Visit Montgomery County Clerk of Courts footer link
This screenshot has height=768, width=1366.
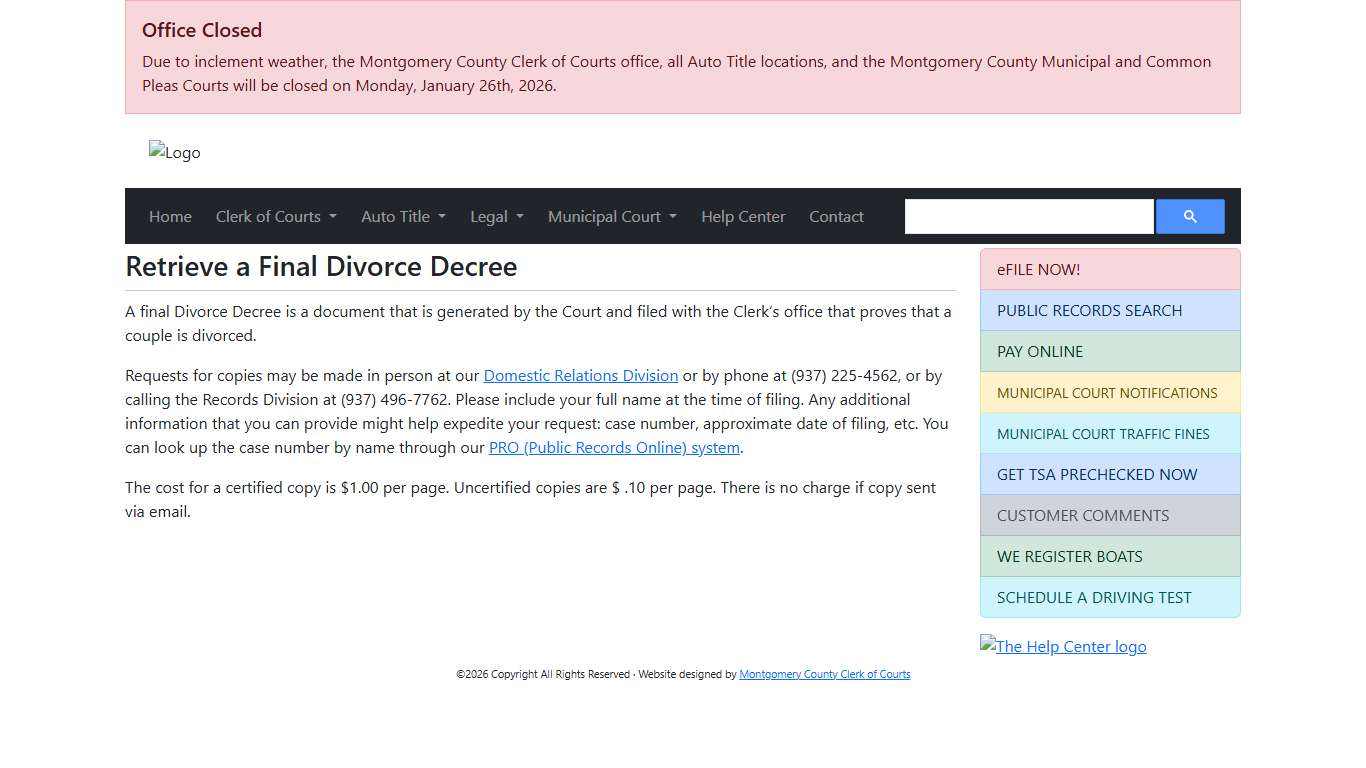tap(824, 675)
